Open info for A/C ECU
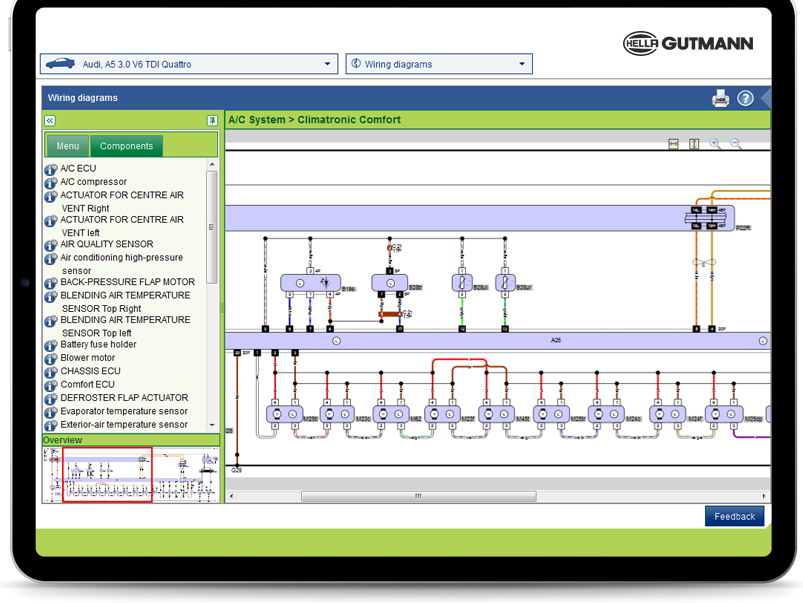 [51, 170]
